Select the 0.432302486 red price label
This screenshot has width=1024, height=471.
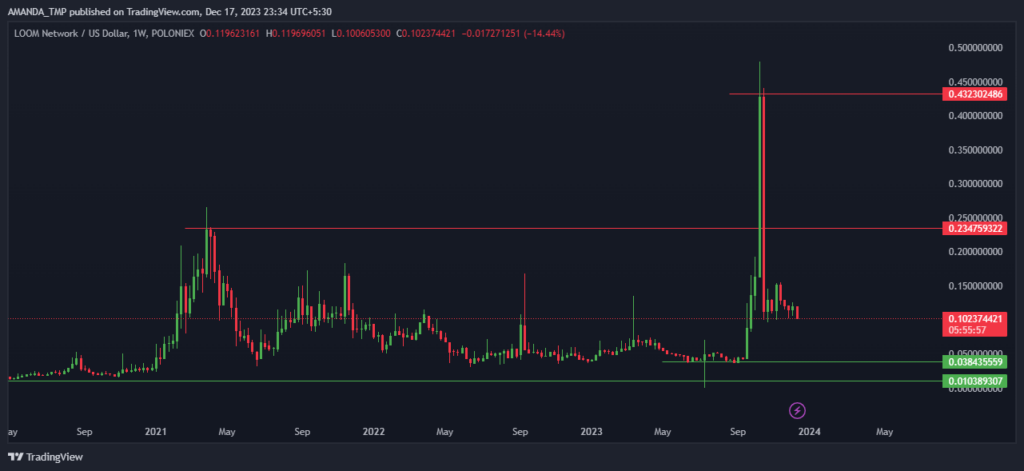tap(974, 94)
